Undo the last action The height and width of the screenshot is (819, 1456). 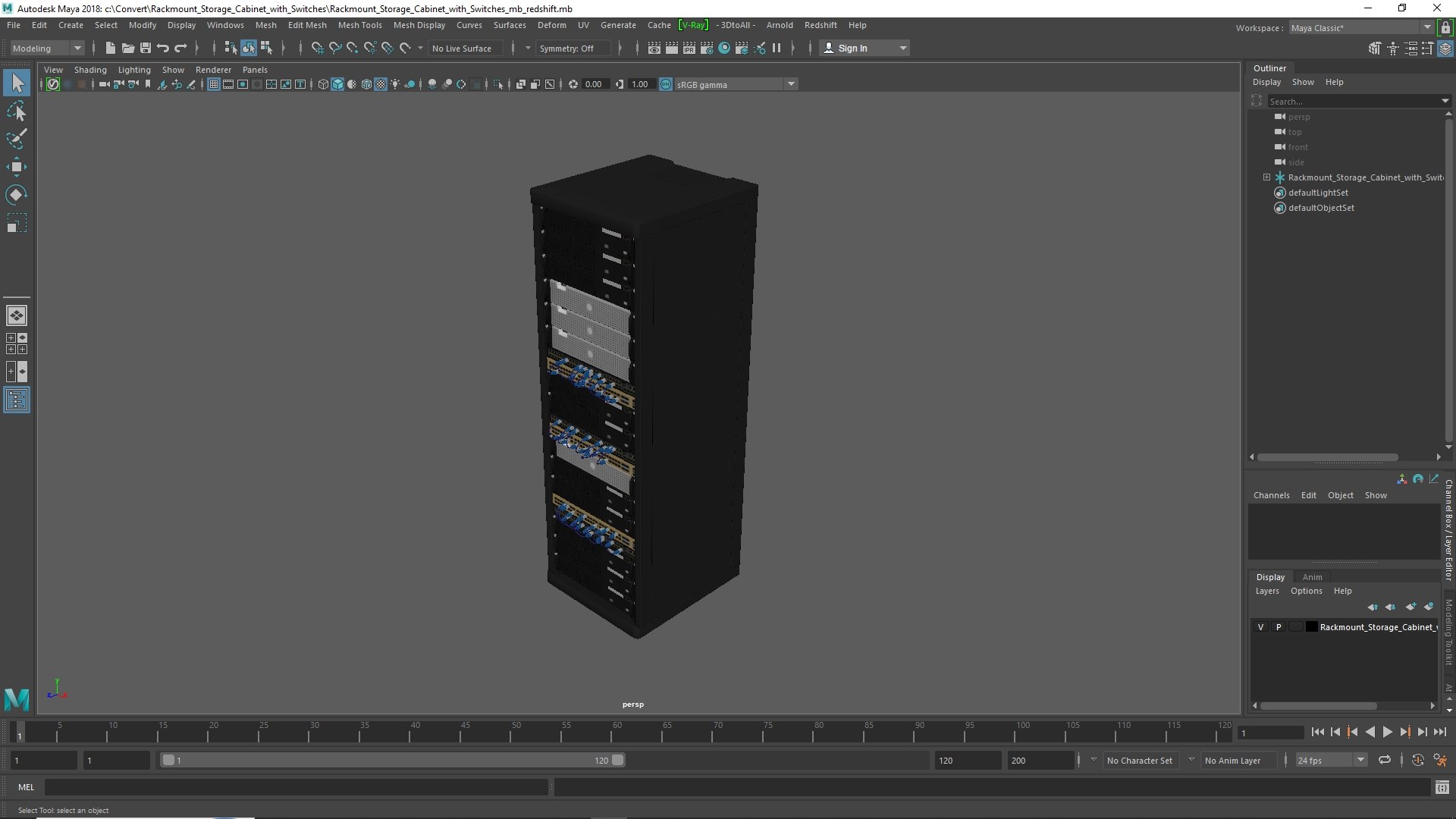tap(162, 48)
